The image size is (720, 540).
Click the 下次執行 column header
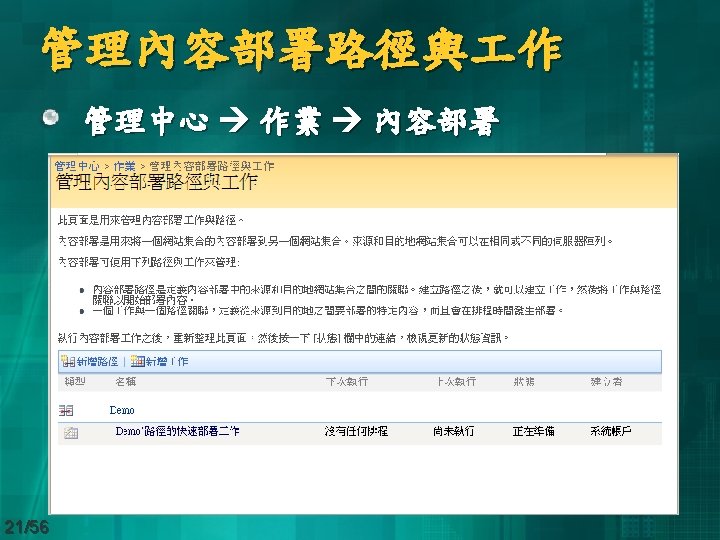tap(347, 382)
